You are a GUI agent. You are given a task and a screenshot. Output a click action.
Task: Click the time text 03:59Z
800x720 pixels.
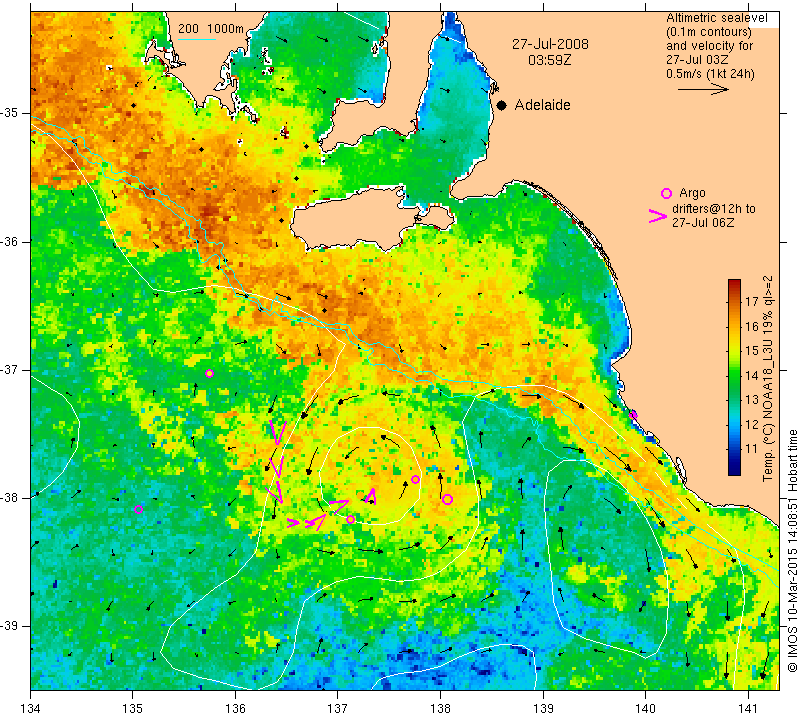click(549, 60)
